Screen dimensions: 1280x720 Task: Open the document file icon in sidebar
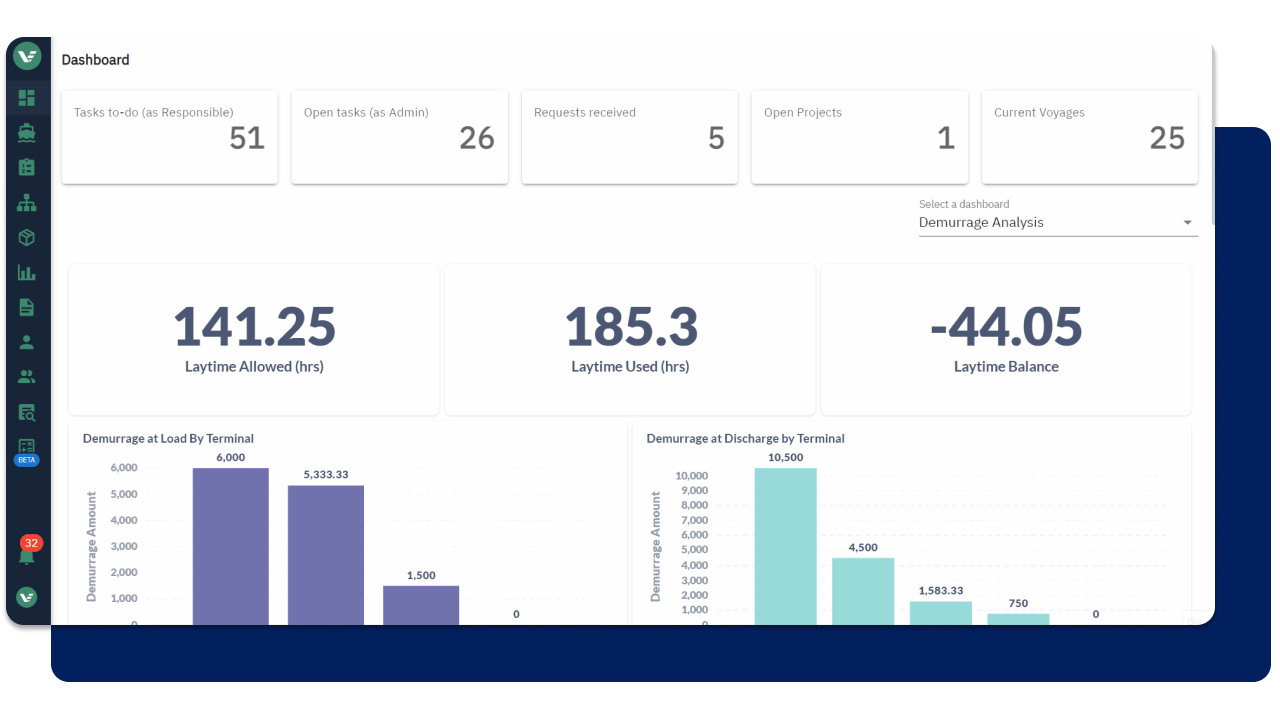point(27,307)
